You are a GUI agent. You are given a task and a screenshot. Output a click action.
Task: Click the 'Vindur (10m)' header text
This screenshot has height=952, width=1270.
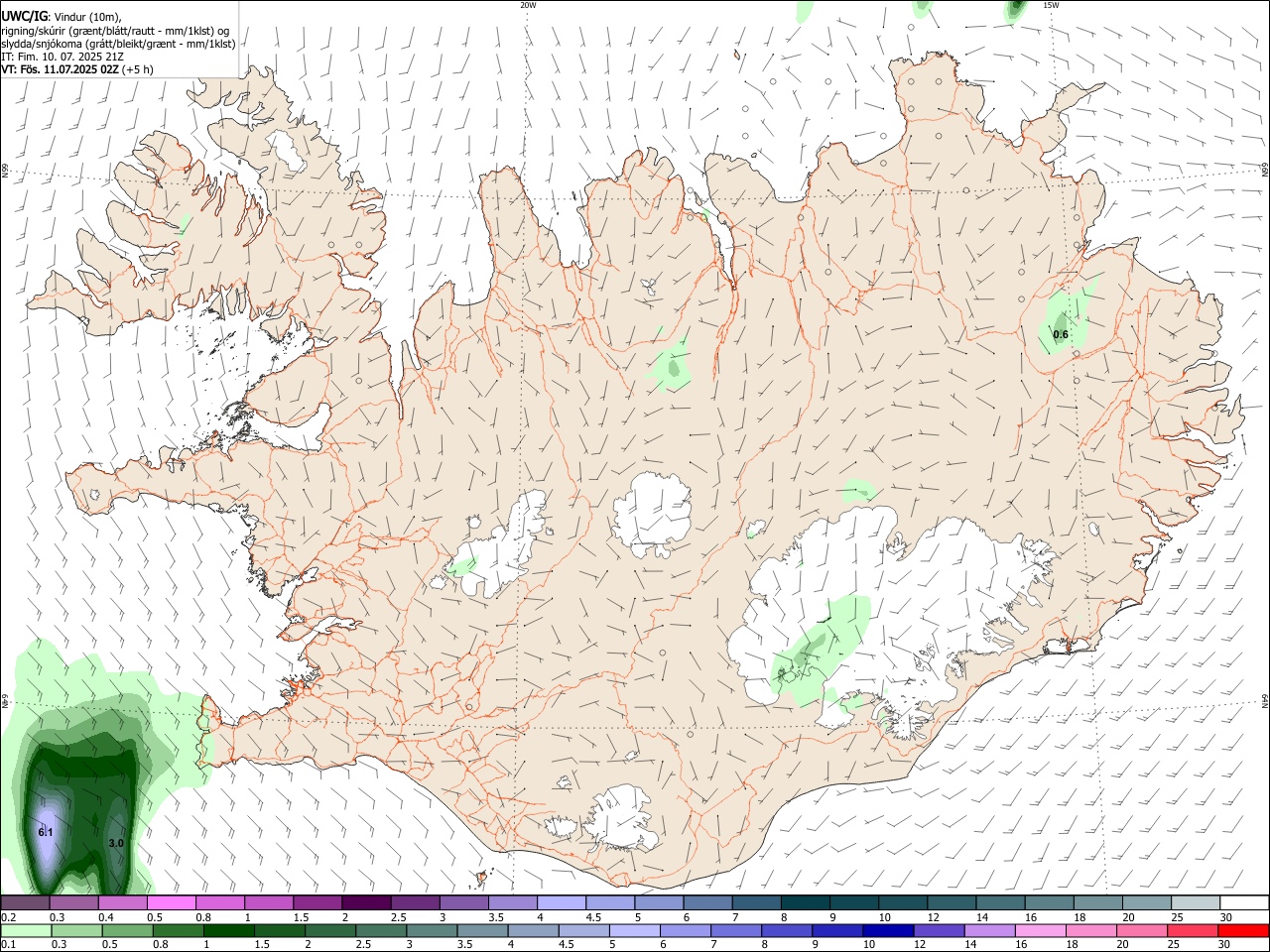click(x=87, y=17)
